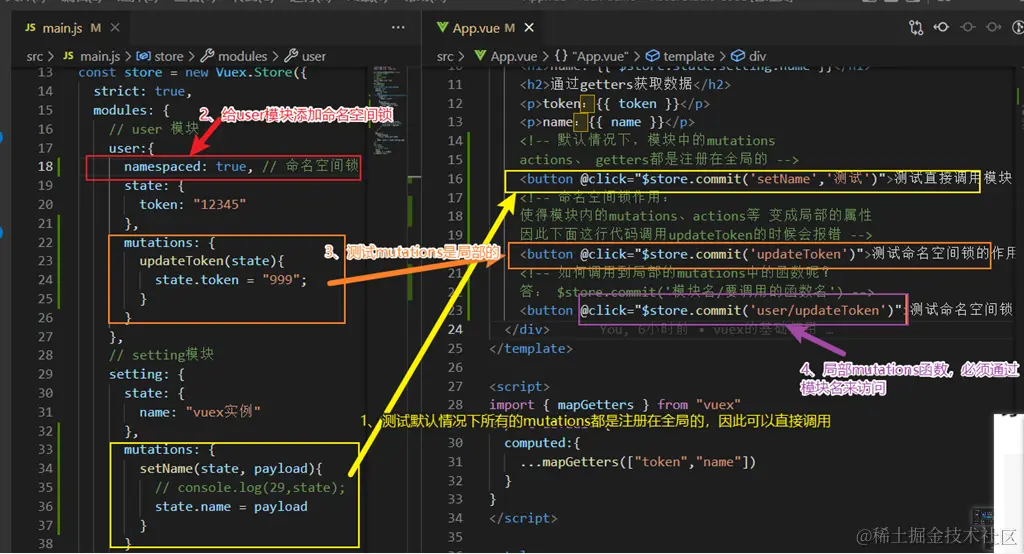1024x554 pixels.
Task: Open src breadcrumb in main.js editor
Action: coord(35,57)
